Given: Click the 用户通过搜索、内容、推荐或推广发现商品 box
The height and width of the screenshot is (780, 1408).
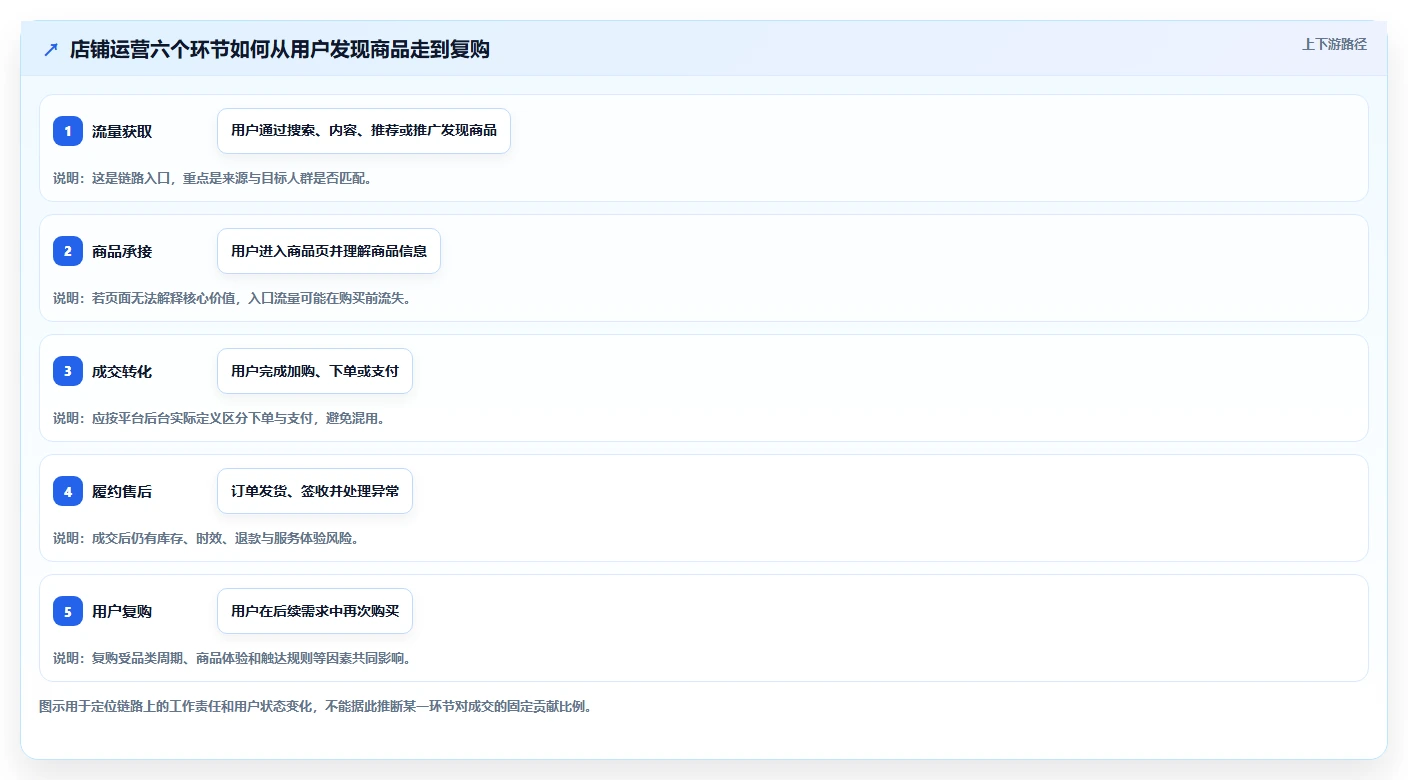Looking at the screenshot, I should [x=364, y=131].
